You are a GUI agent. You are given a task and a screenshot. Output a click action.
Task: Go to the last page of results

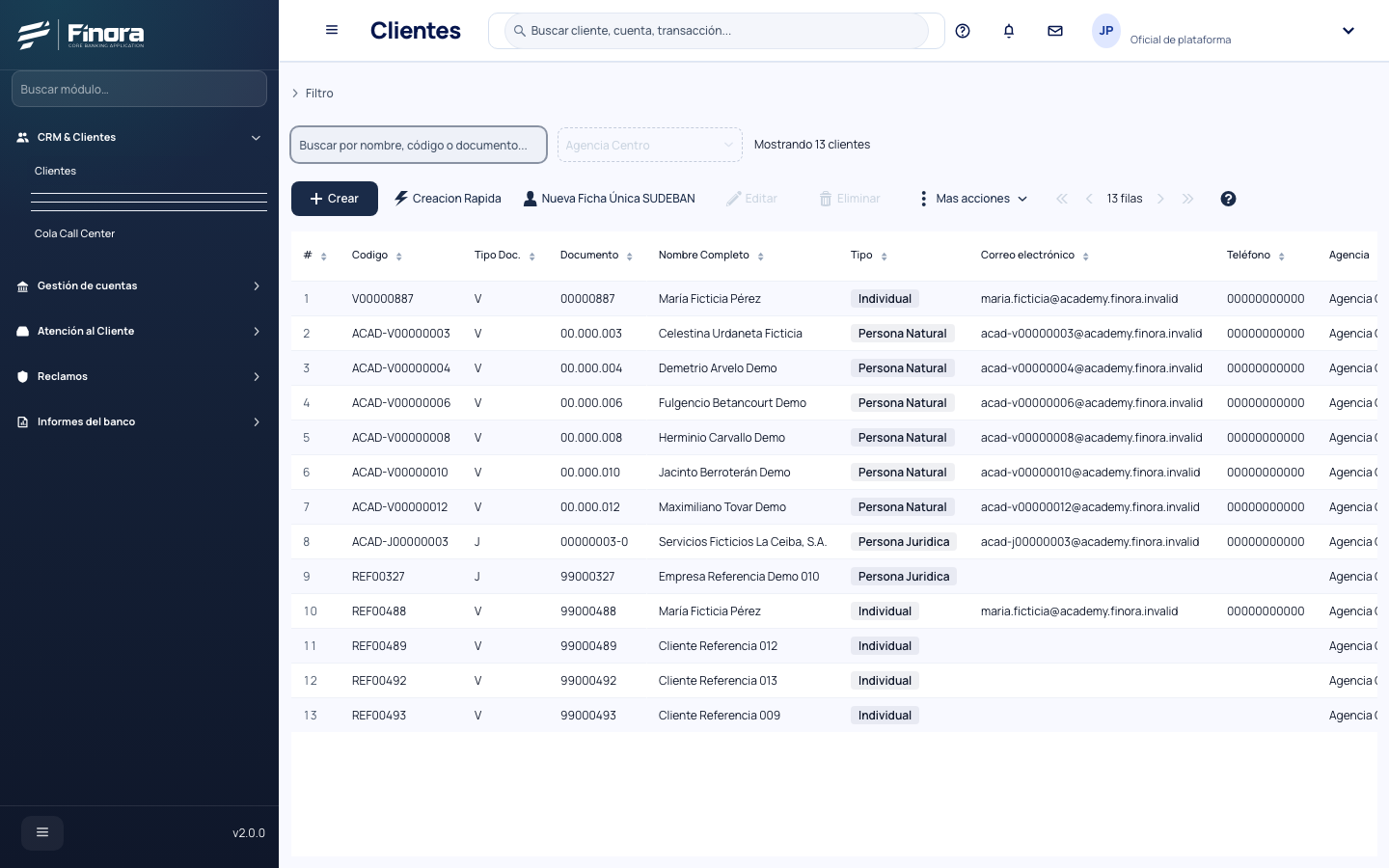1187,199
